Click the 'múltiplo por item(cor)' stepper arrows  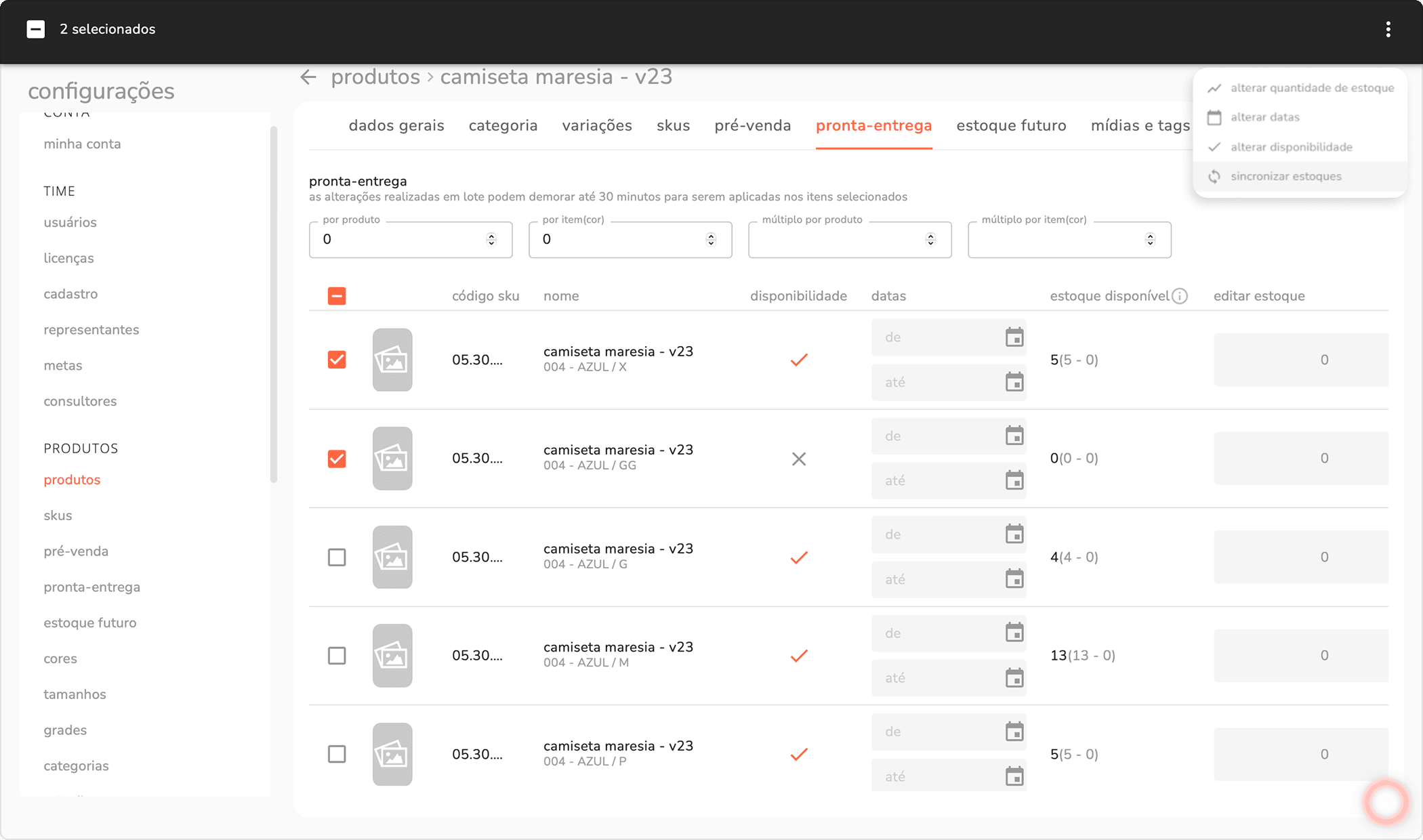pyautogui.click(x=1150, y=239)
